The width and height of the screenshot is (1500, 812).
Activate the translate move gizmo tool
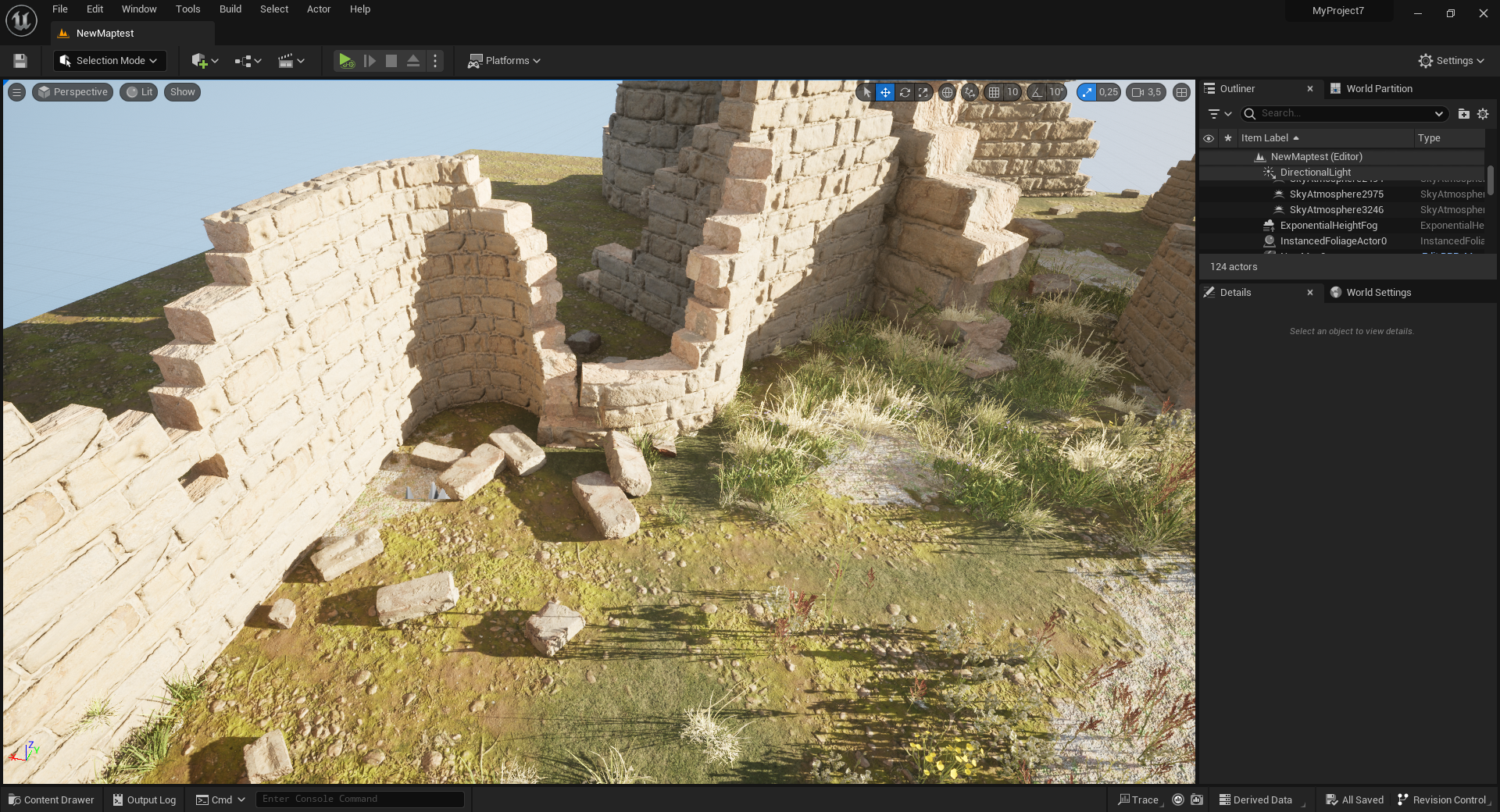coord(885,92)
